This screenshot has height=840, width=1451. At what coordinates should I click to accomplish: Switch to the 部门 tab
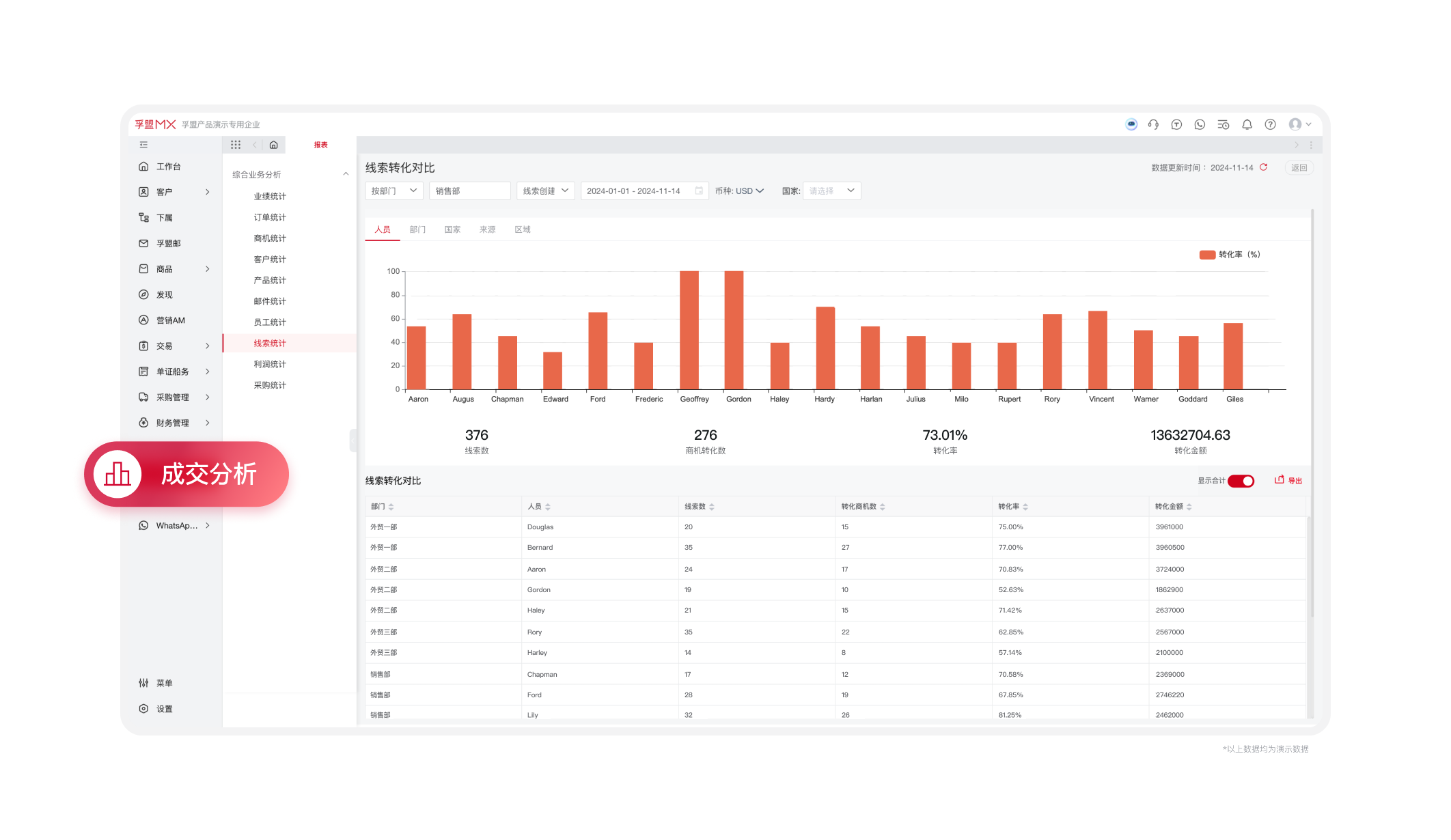417,229
